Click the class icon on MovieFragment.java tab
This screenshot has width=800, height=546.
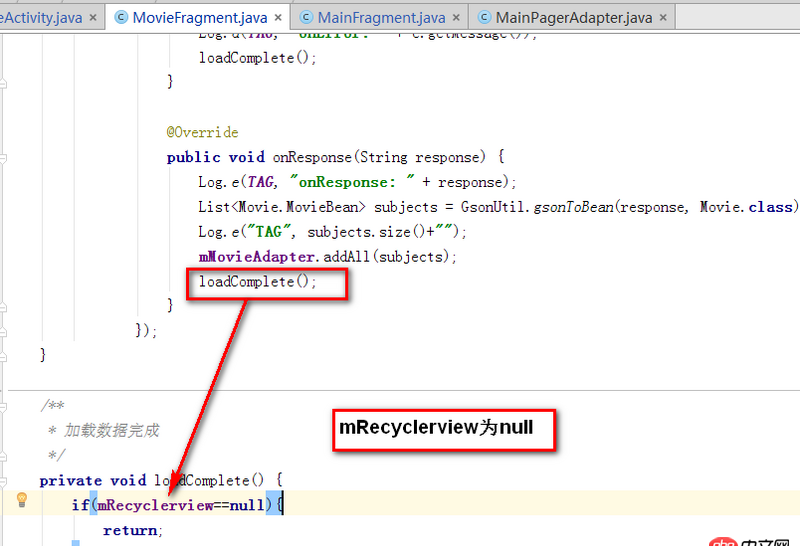pyautogui.click(x=121, y=18)
